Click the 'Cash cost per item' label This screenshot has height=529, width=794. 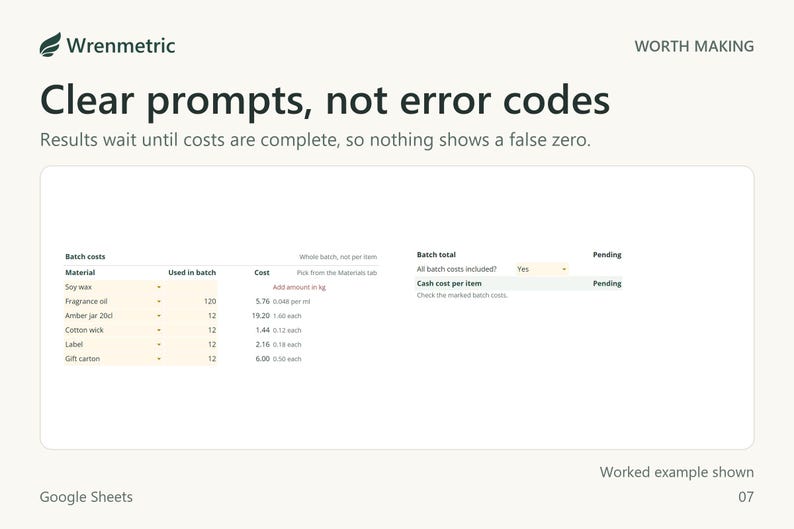[x=449, y=283]
